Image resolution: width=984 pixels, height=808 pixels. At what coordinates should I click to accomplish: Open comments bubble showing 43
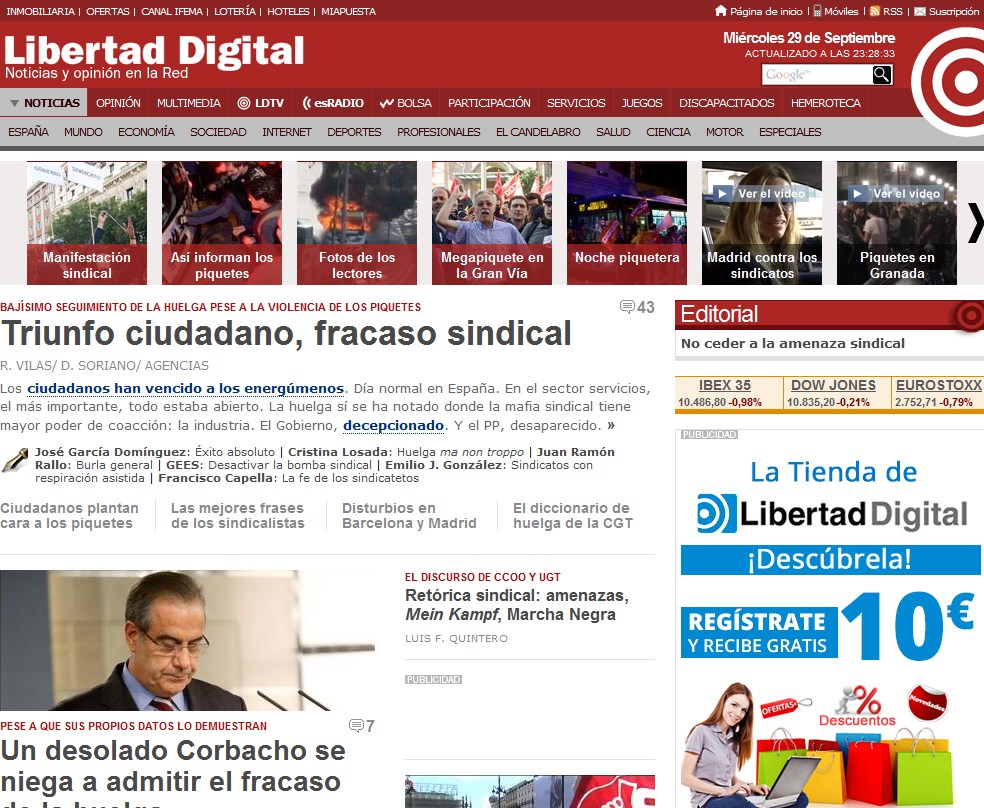(x=627, y=307)
